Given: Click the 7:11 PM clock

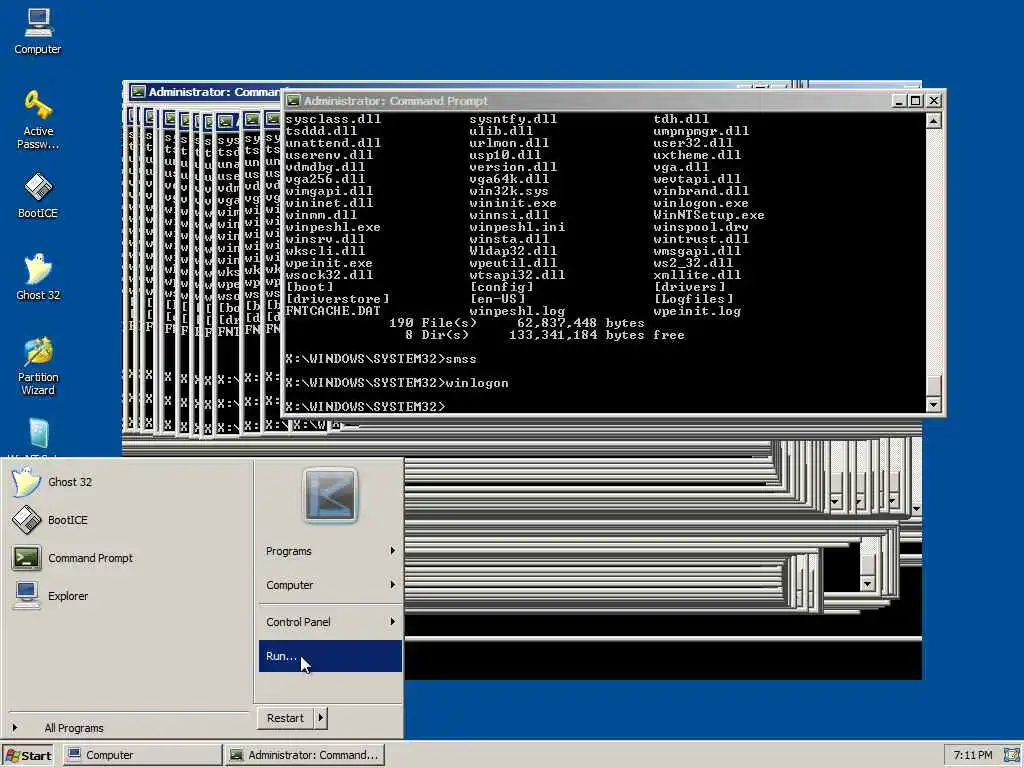Looking at the screenshot, I should click(972, 755).
